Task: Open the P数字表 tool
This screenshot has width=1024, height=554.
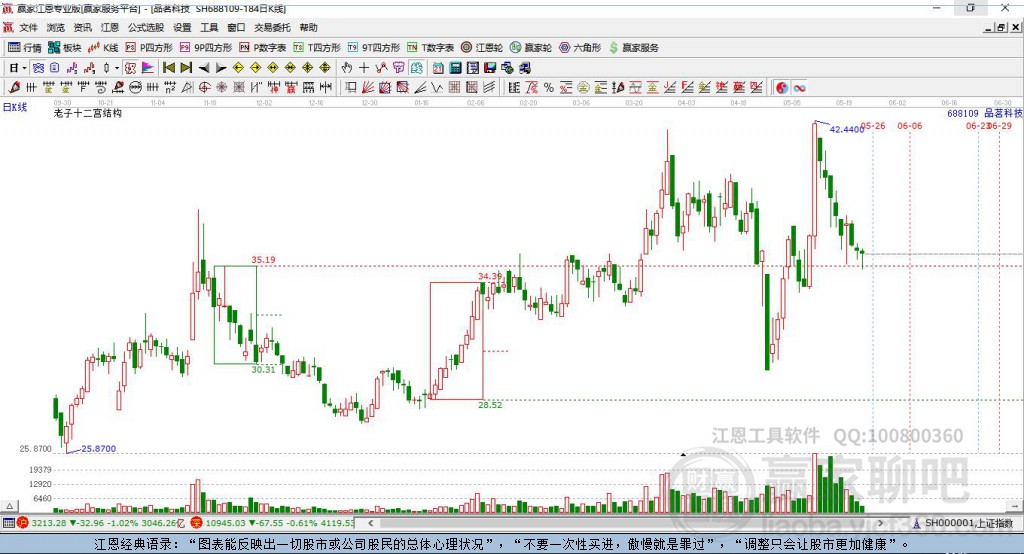Action: (263, 48)
